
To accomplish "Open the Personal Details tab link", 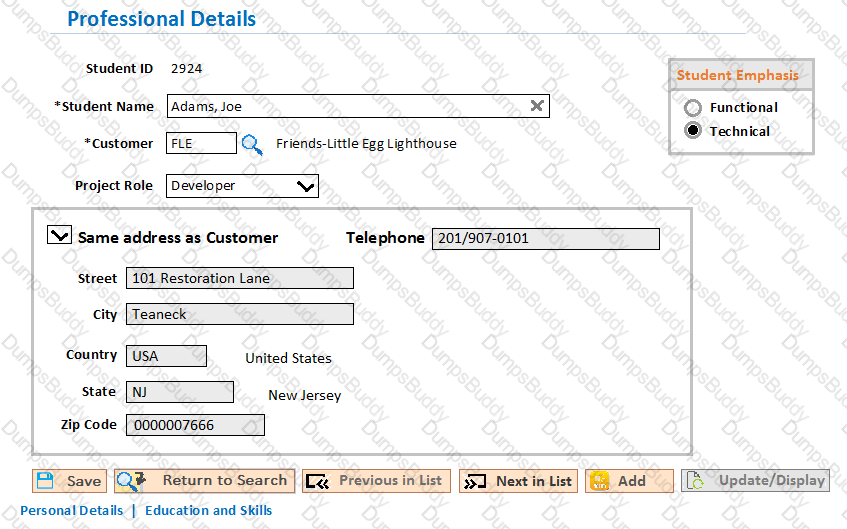I will (71, 510).
